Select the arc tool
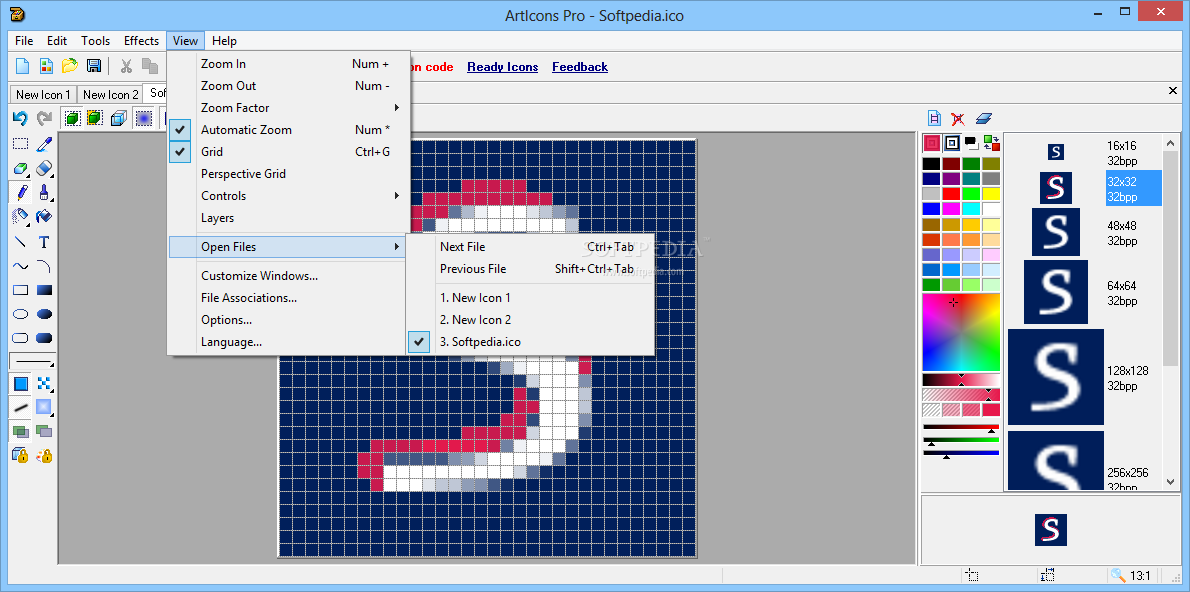This screenshot has height=592, width=1190. (x=44, y=266)
